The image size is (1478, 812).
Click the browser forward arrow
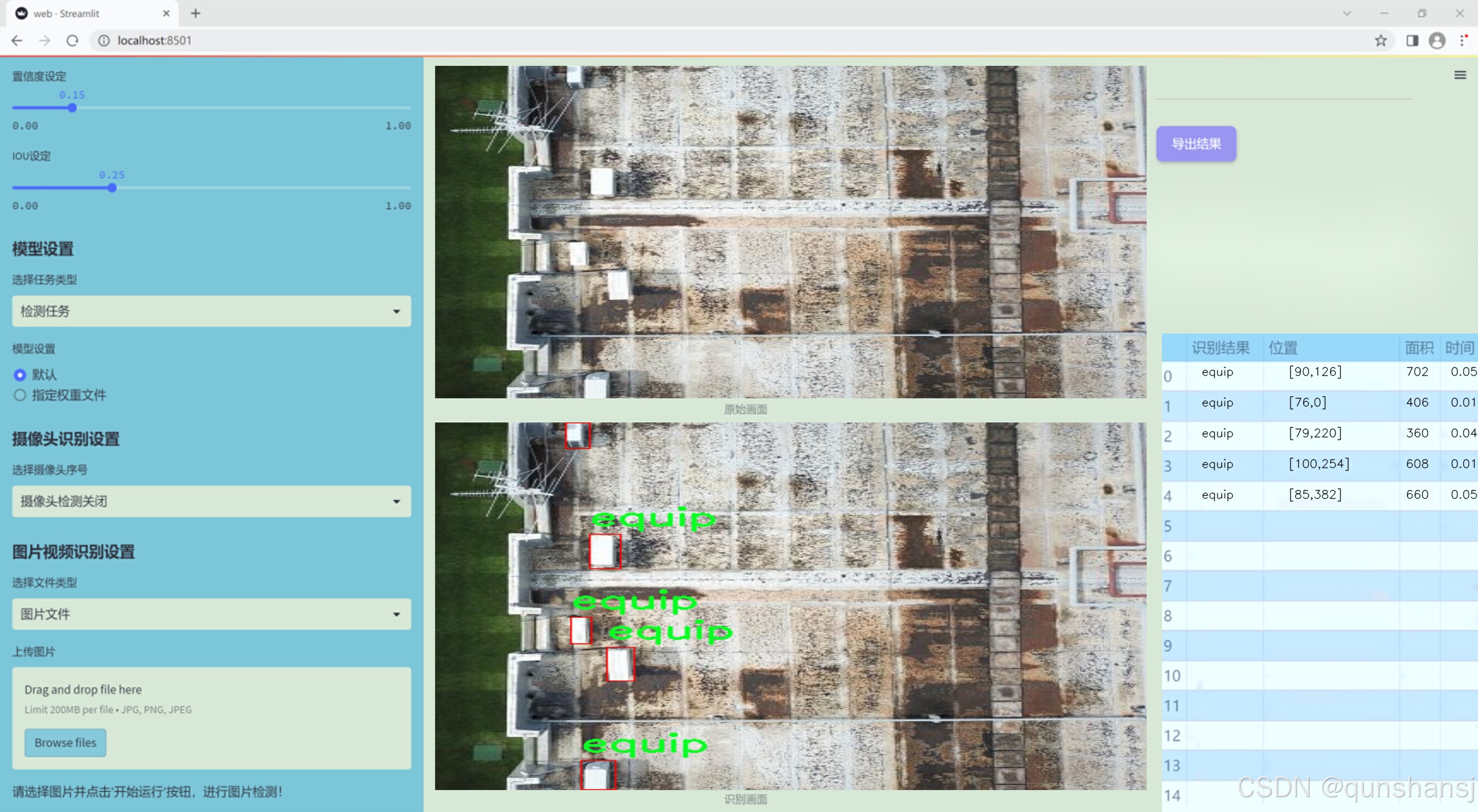click(45, 41)
